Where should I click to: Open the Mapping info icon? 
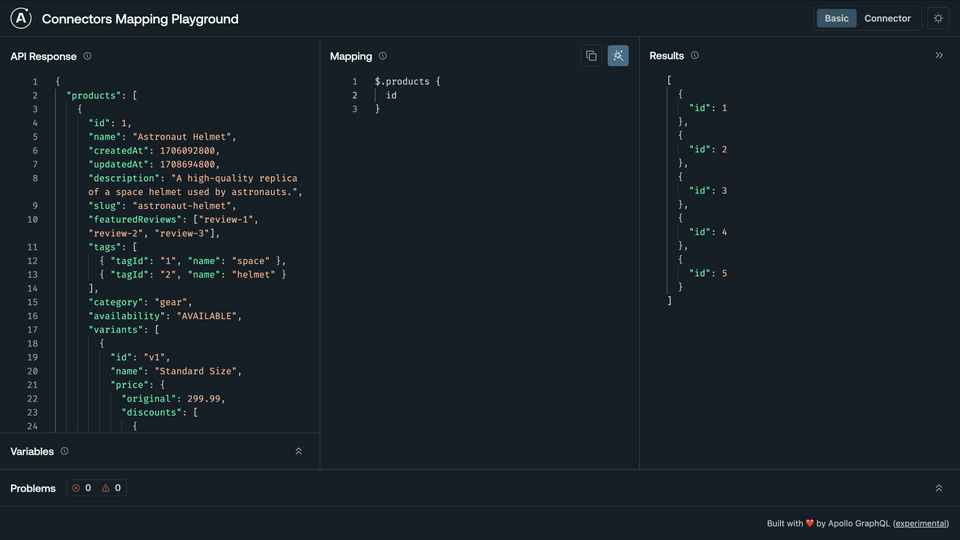(383, 56)
